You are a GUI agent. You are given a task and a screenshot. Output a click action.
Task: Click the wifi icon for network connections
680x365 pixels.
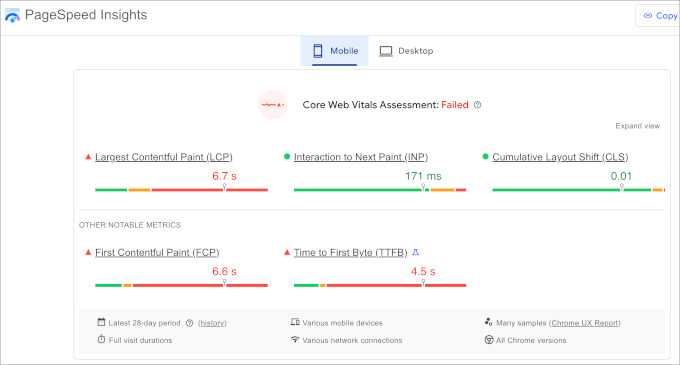click(x=295, y=339)
